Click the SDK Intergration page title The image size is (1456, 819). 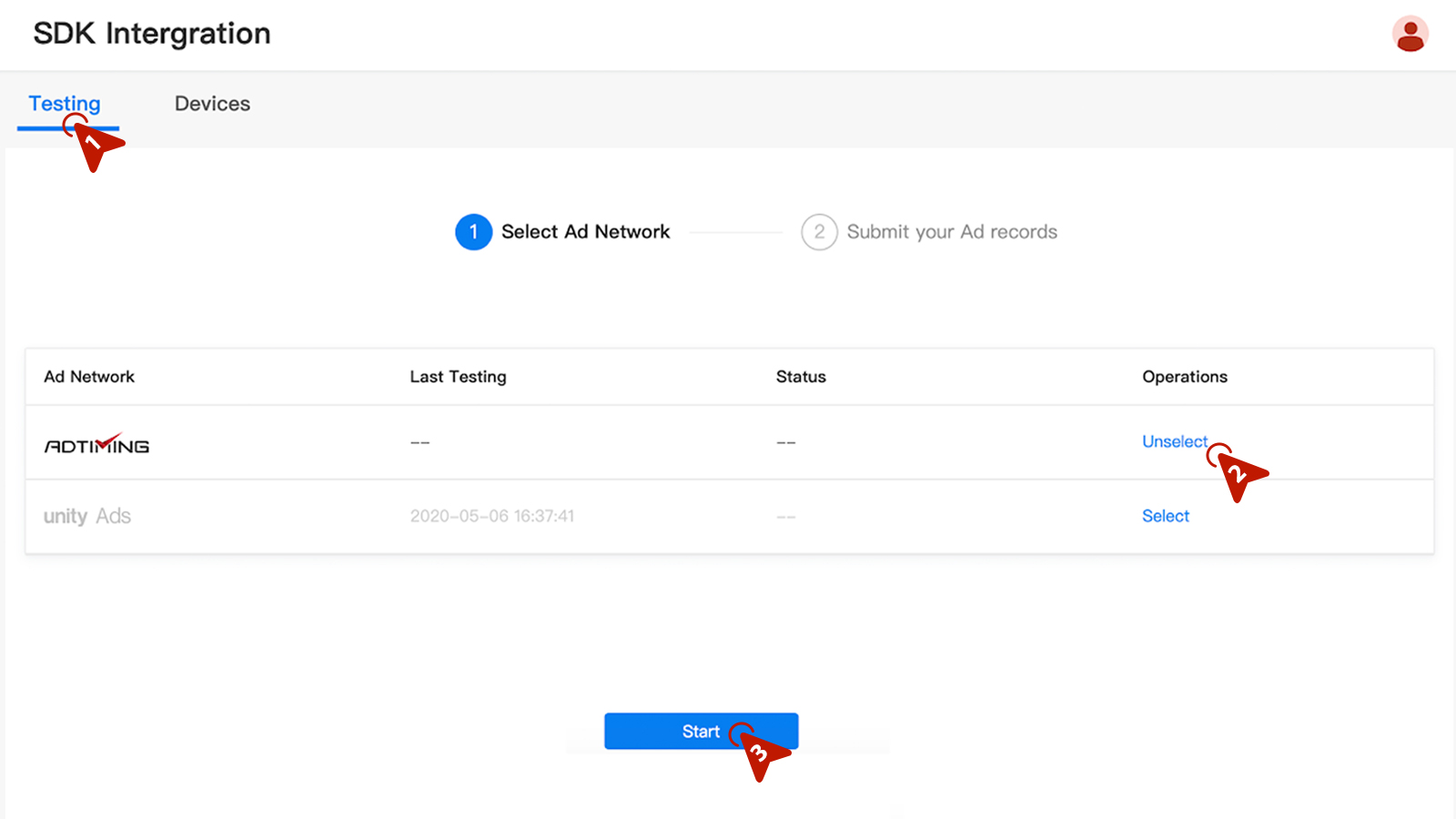(152, 34)
